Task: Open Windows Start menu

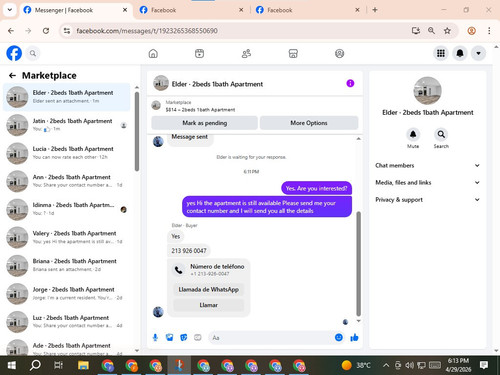Action: (x=12, y=366)
